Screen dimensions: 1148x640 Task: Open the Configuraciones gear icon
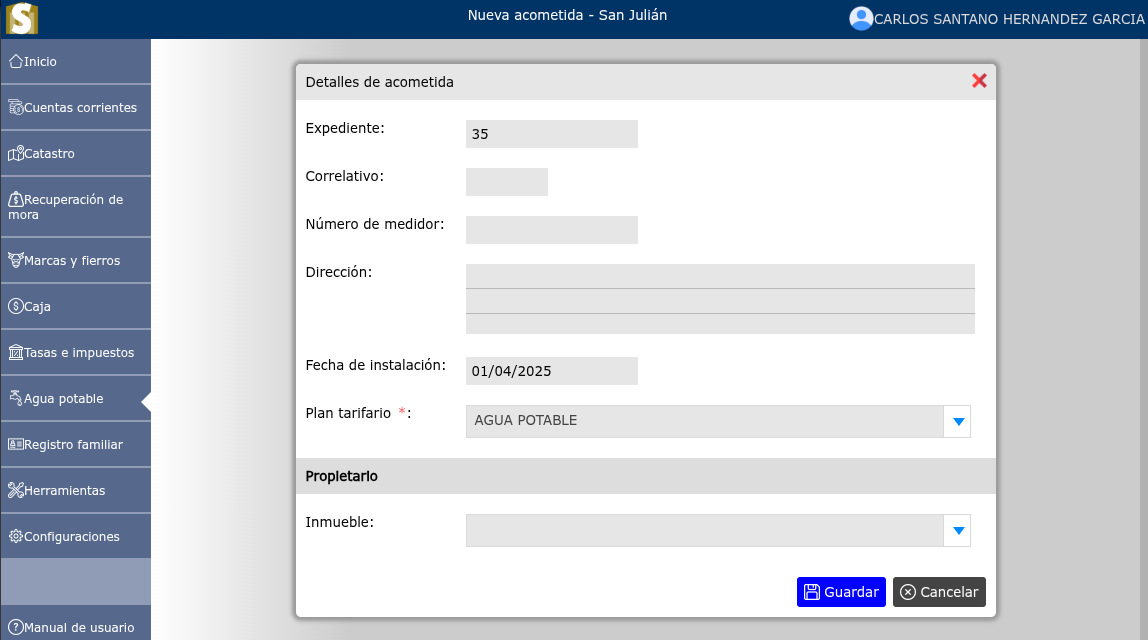click(15, 536)
